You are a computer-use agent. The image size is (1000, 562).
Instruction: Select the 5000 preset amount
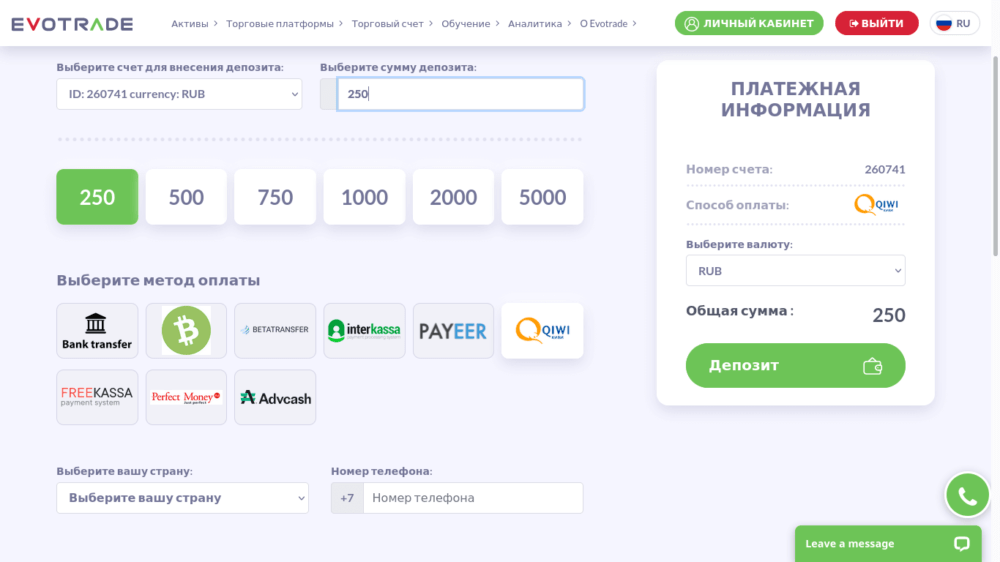pyautogui.click(x=542, y=197)
